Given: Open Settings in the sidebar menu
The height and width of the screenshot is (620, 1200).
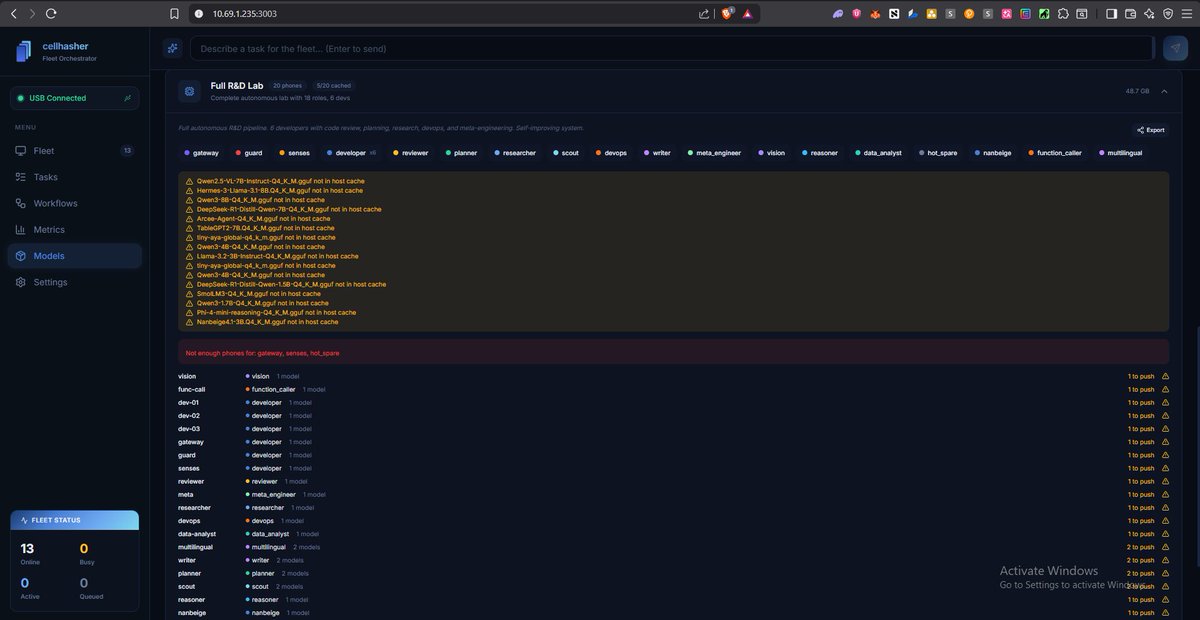Looking at the screenshot, I should 75,282.
